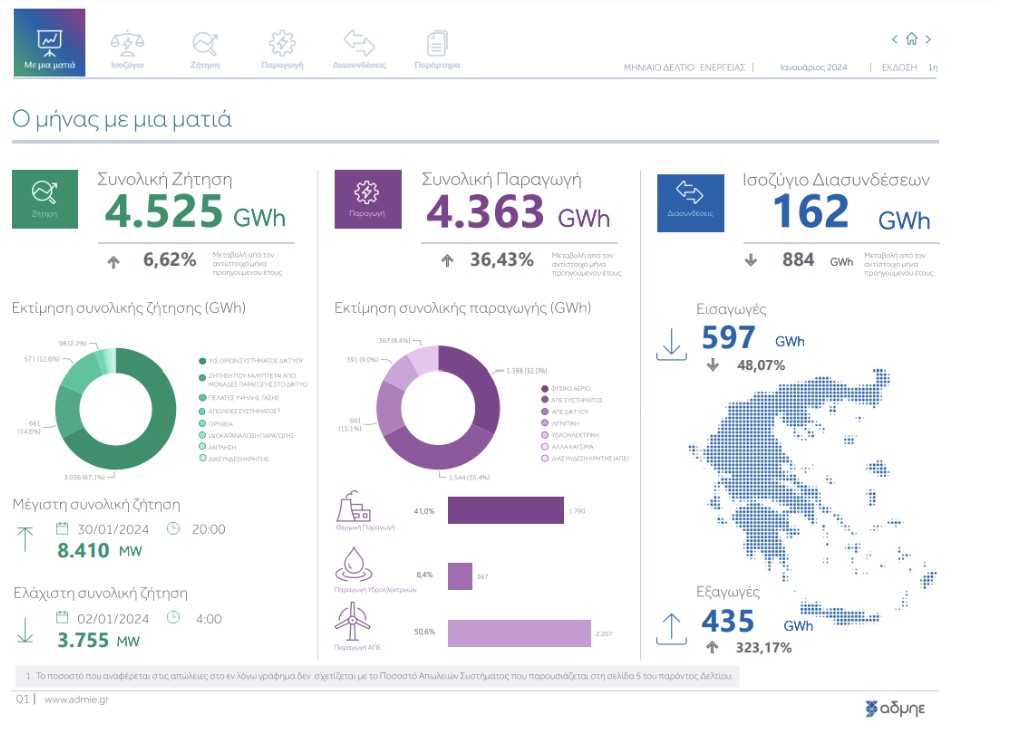Open the Παραγωγή gear tab in top navigation
This screenshot has height=734, width=1010.
click(282, 49)
